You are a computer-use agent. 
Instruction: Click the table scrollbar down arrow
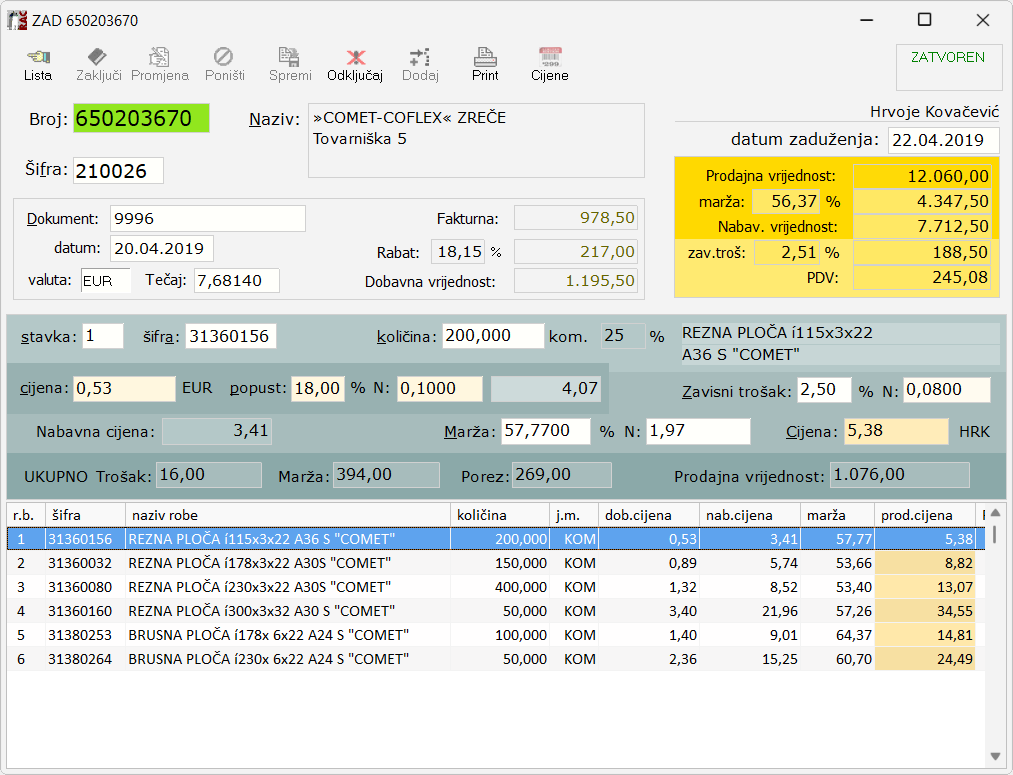click(x=994, y=755)
